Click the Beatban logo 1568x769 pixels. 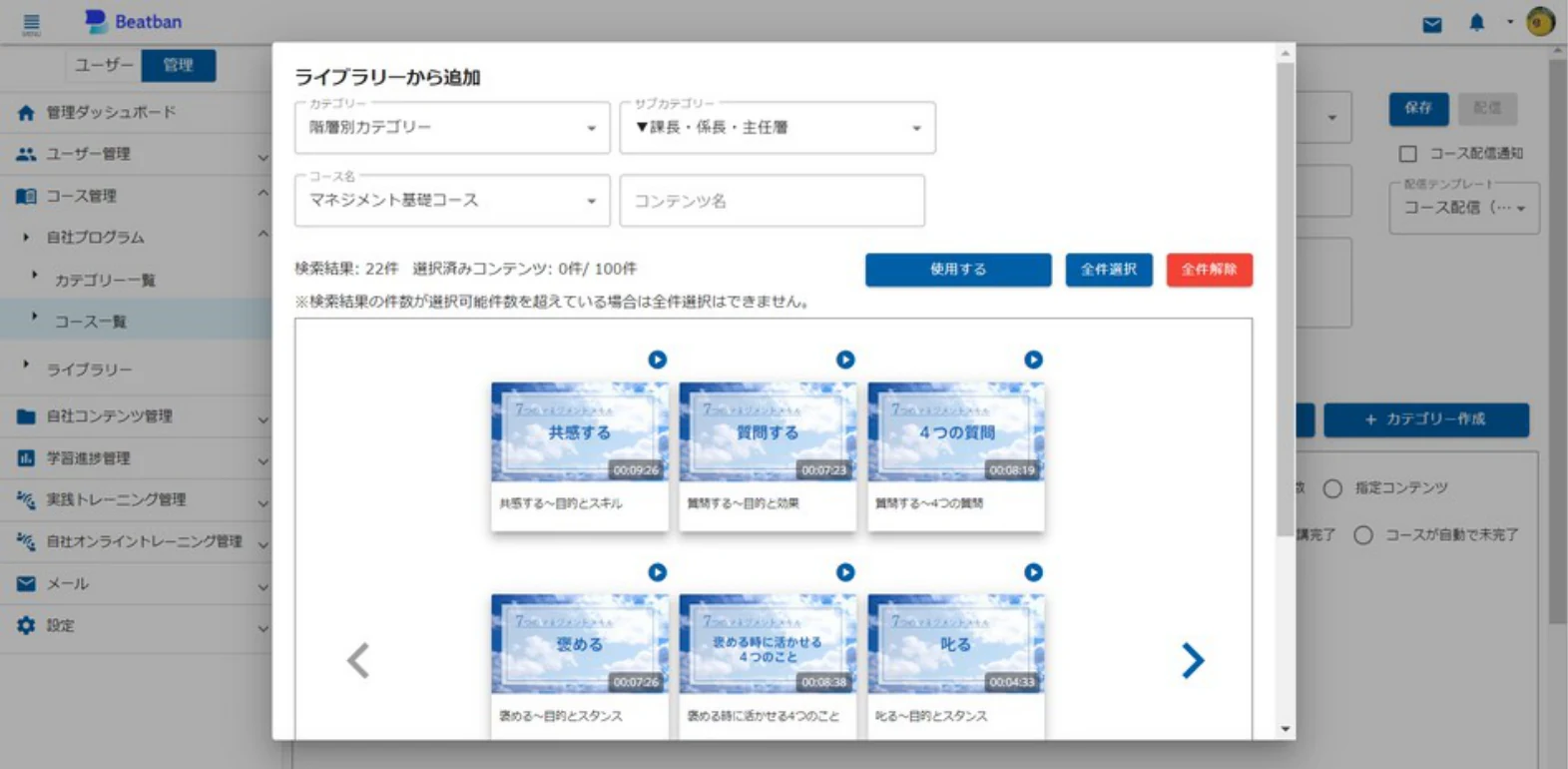coord(133,21)
